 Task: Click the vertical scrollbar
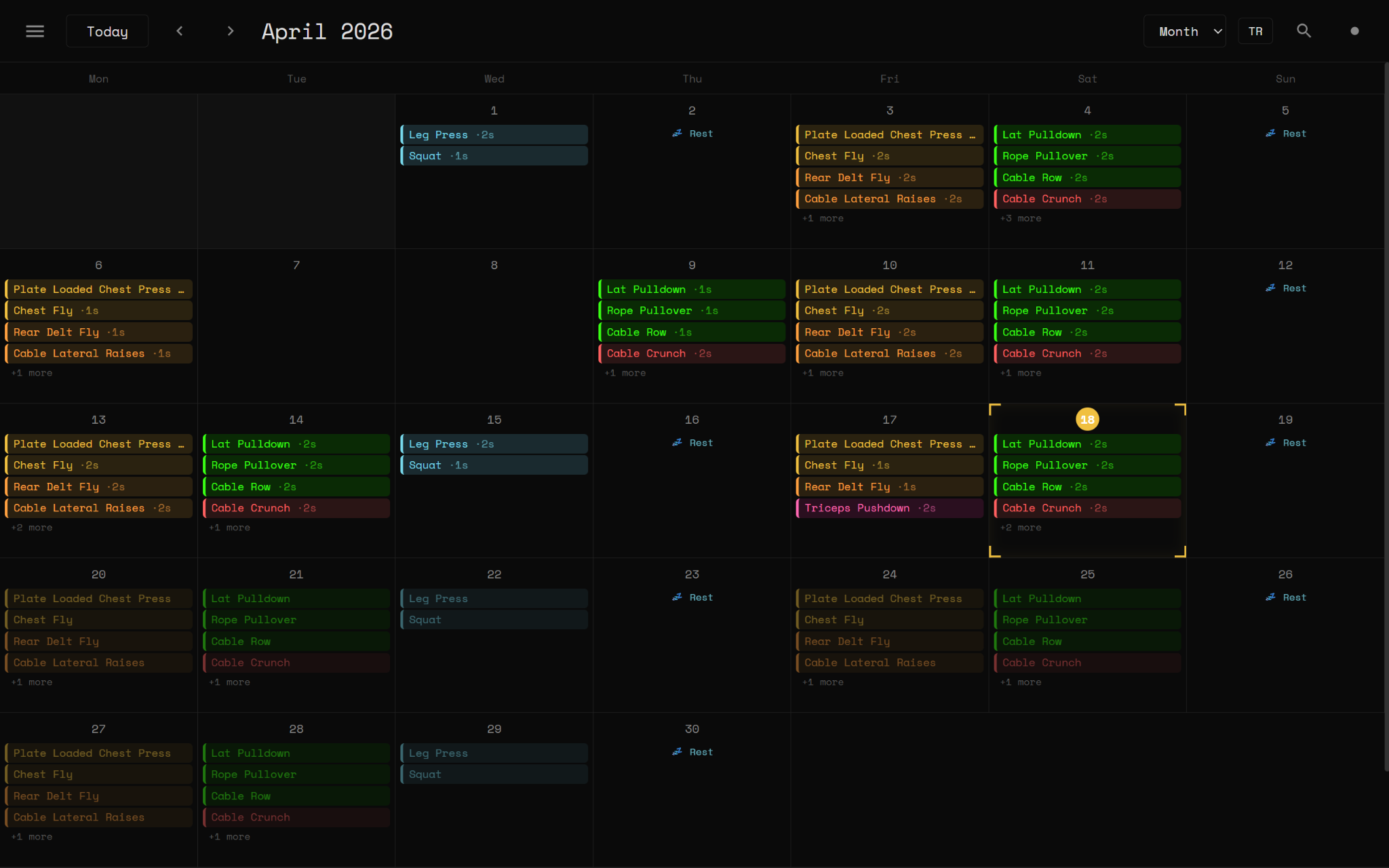pos(1386,416)
